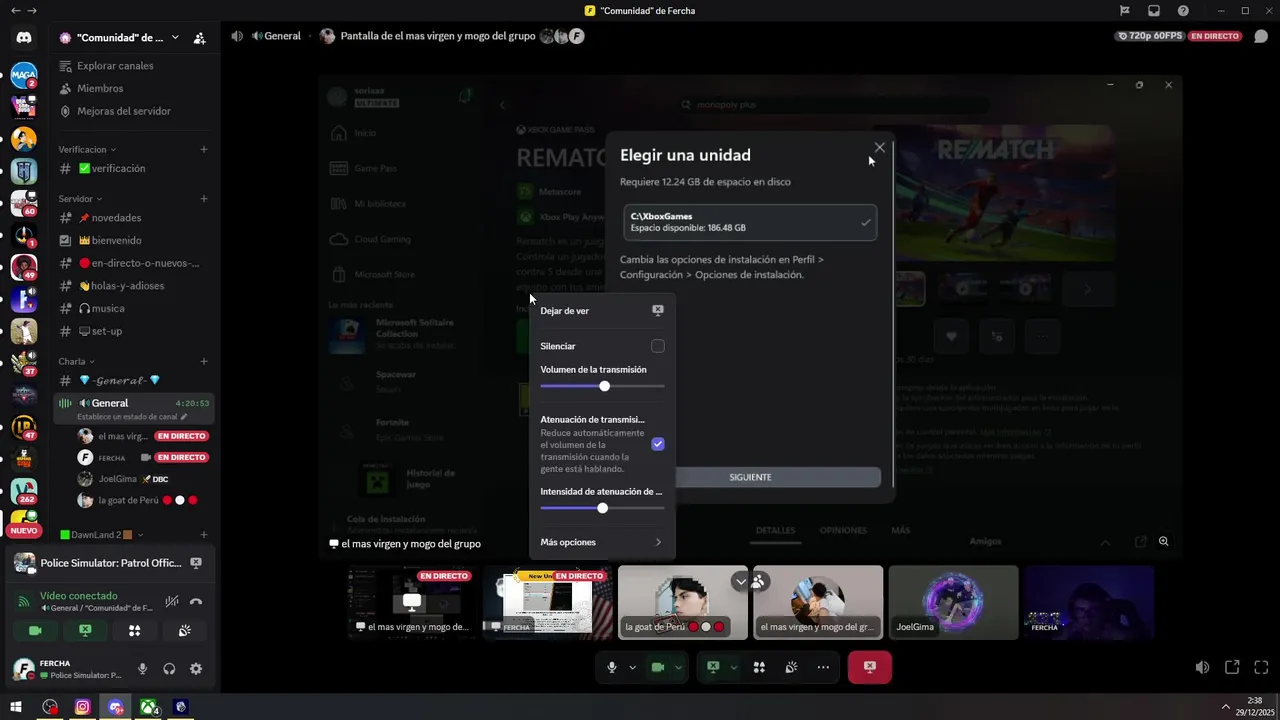This screenshot has height=720, width=1280.
Task: Open Más opciones submenu
Action: click(x=602, y=542)
